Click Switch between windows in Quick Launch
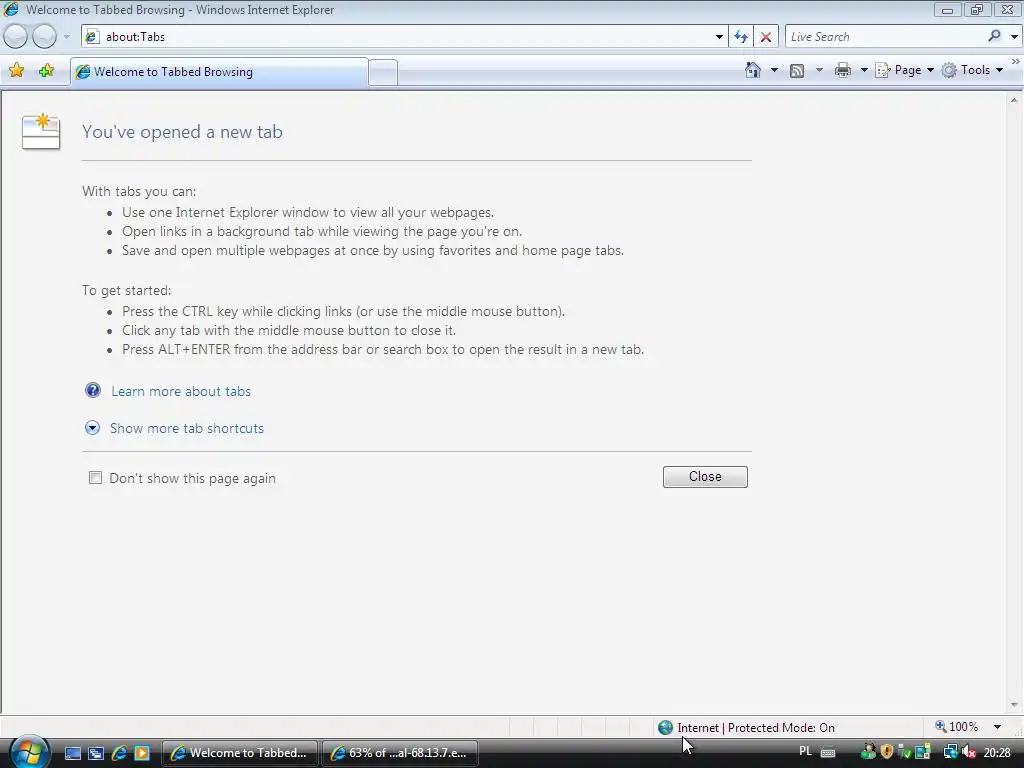This screenshot has height=768, width=1024. click(96, 753)
